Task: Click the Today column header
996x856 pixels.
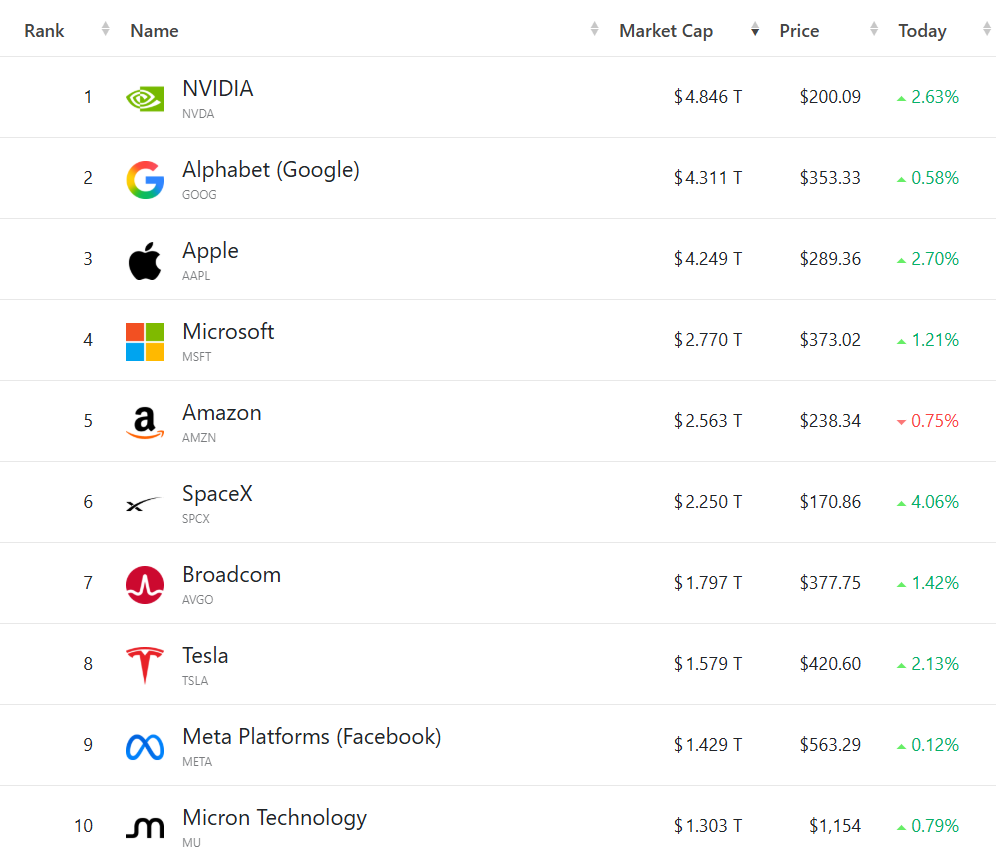Action: [x=922, y=30]
